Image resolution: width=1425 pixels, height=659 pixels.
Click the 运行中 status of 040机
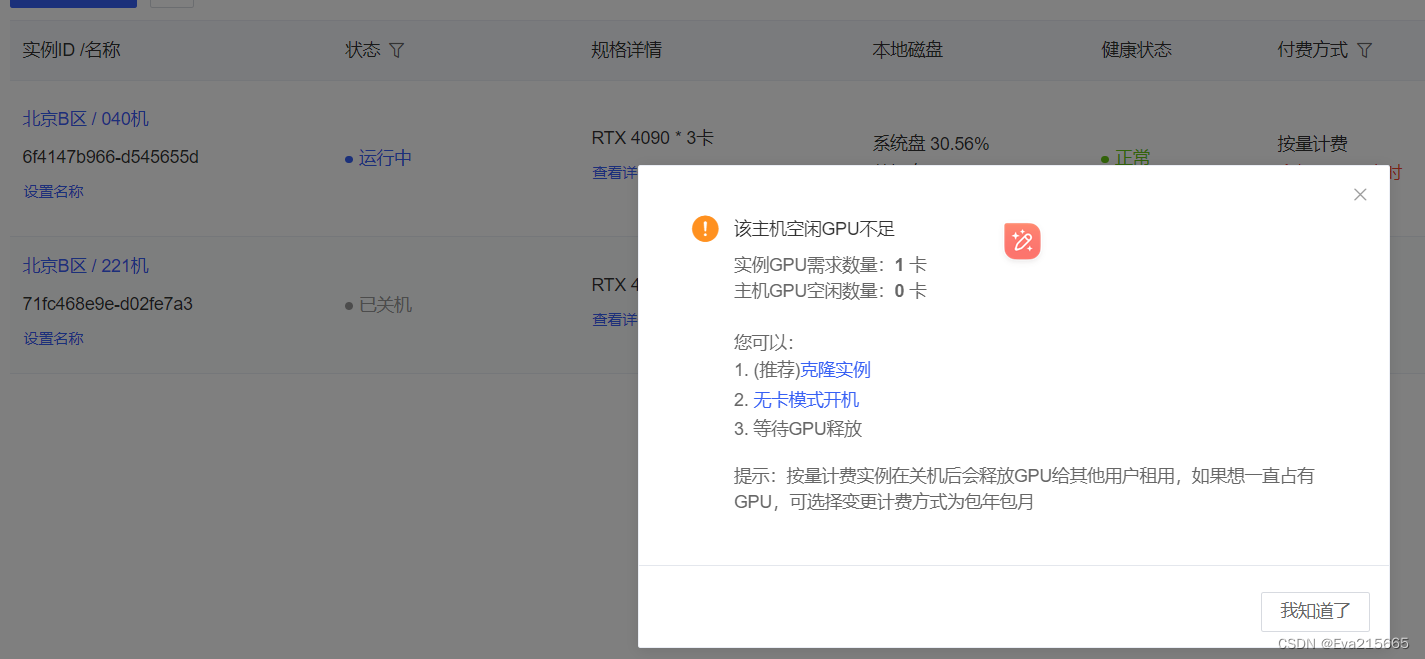[x=378, y=158]
